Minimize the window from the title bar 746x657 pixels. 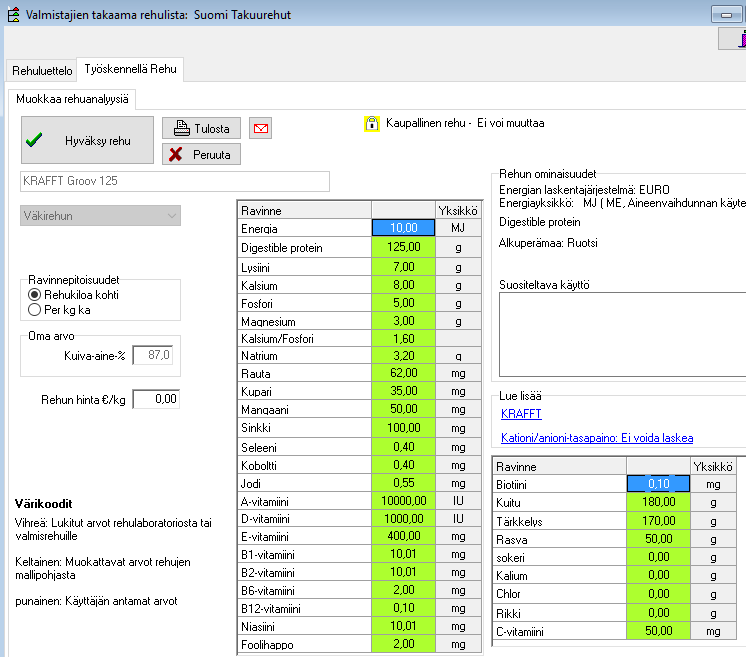click(x=726, y=15)
